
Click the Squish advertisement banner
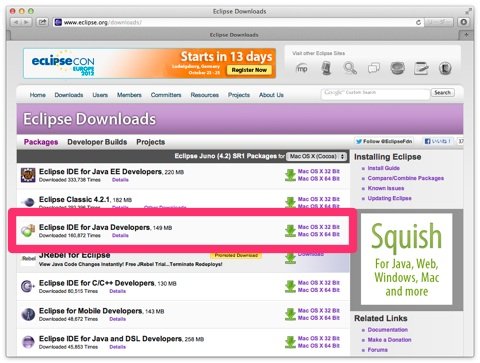406,259
